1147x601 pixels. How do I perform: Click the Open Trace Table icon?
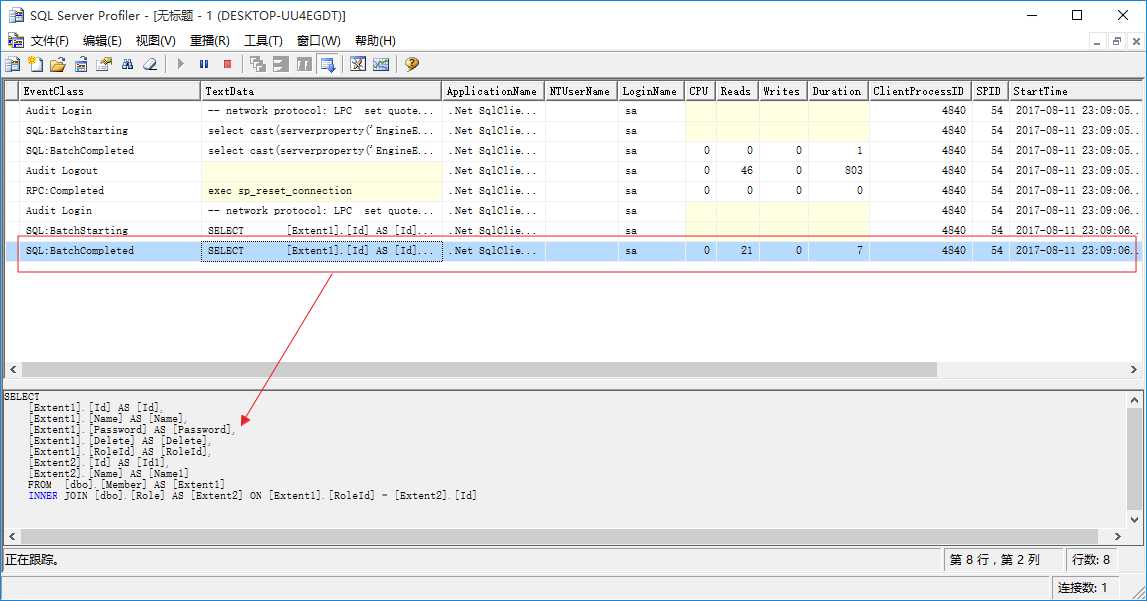click(x=81, y=64)
